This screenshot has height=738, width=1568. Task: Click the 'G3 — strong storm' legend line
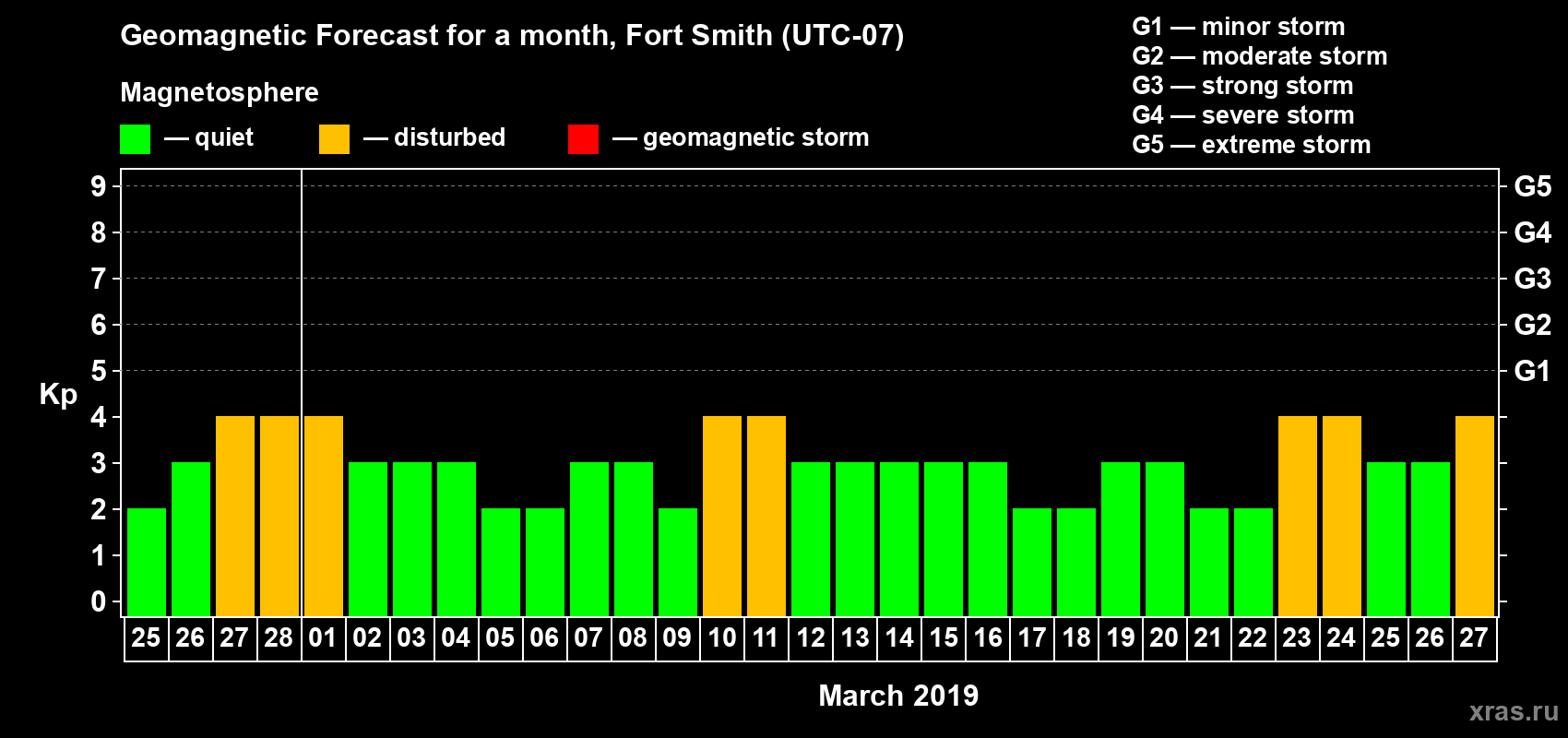[1242, 86]
